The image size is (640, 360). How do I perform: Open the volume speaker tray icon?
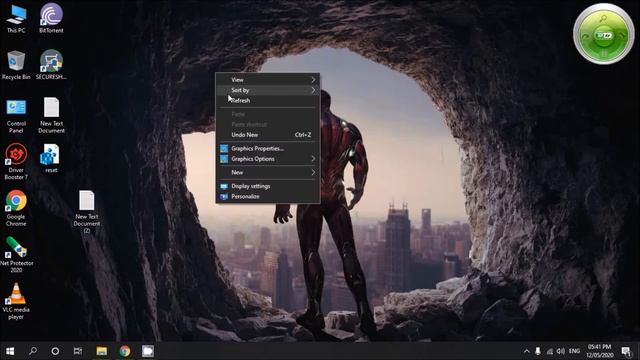pyautogui.click(x=561, y=351)
